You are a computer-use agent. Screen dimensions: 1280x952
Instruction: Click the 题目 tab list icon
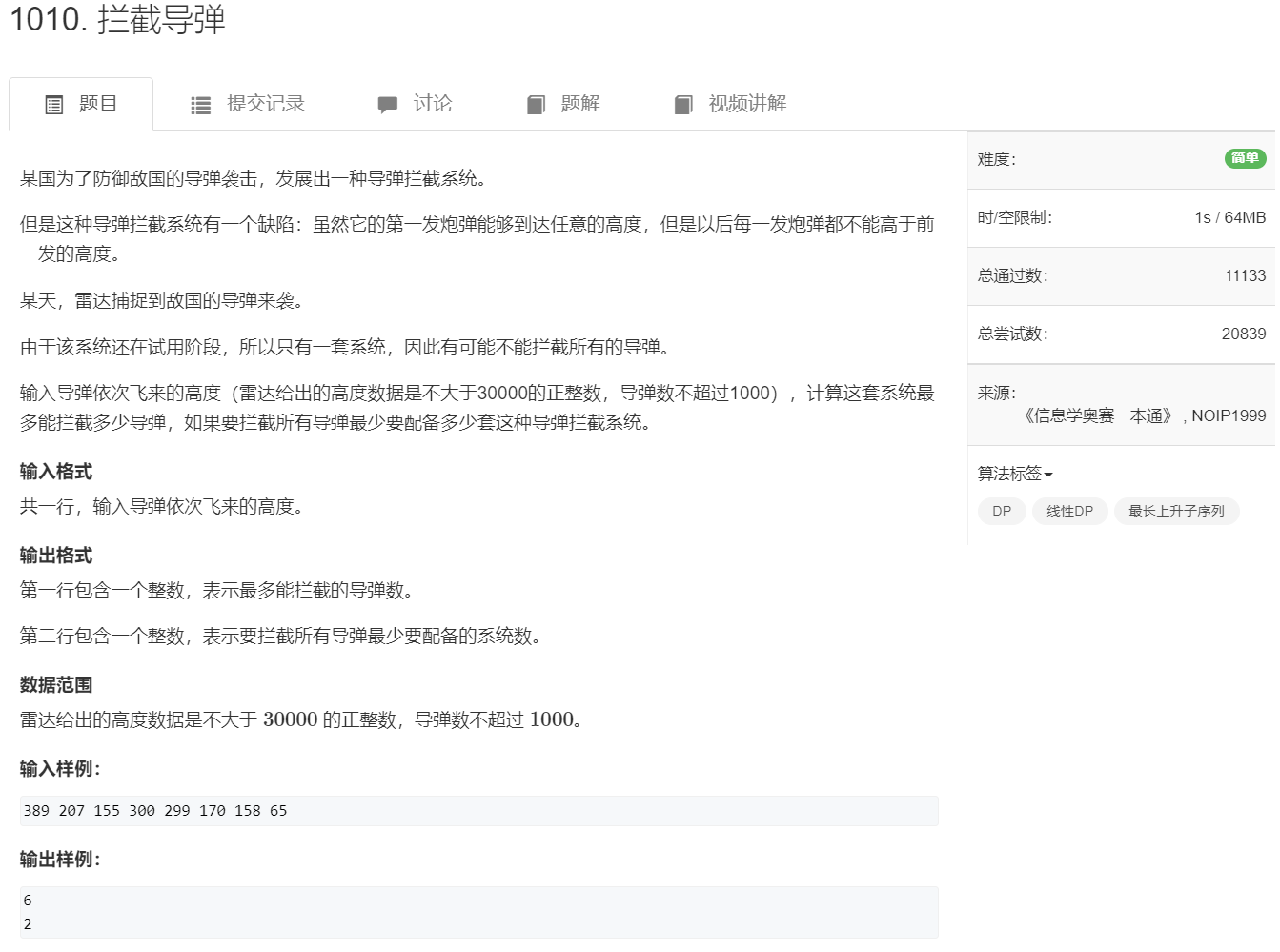54,105
